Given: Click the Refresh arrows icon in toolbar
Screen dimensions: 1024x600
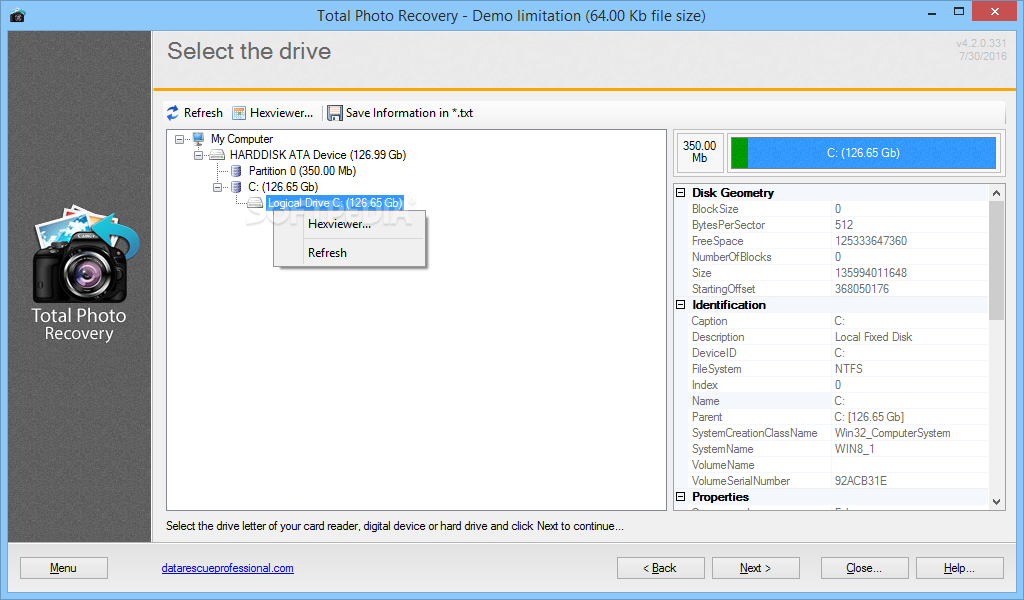Looking at the screenshot, I should point(172,113).
